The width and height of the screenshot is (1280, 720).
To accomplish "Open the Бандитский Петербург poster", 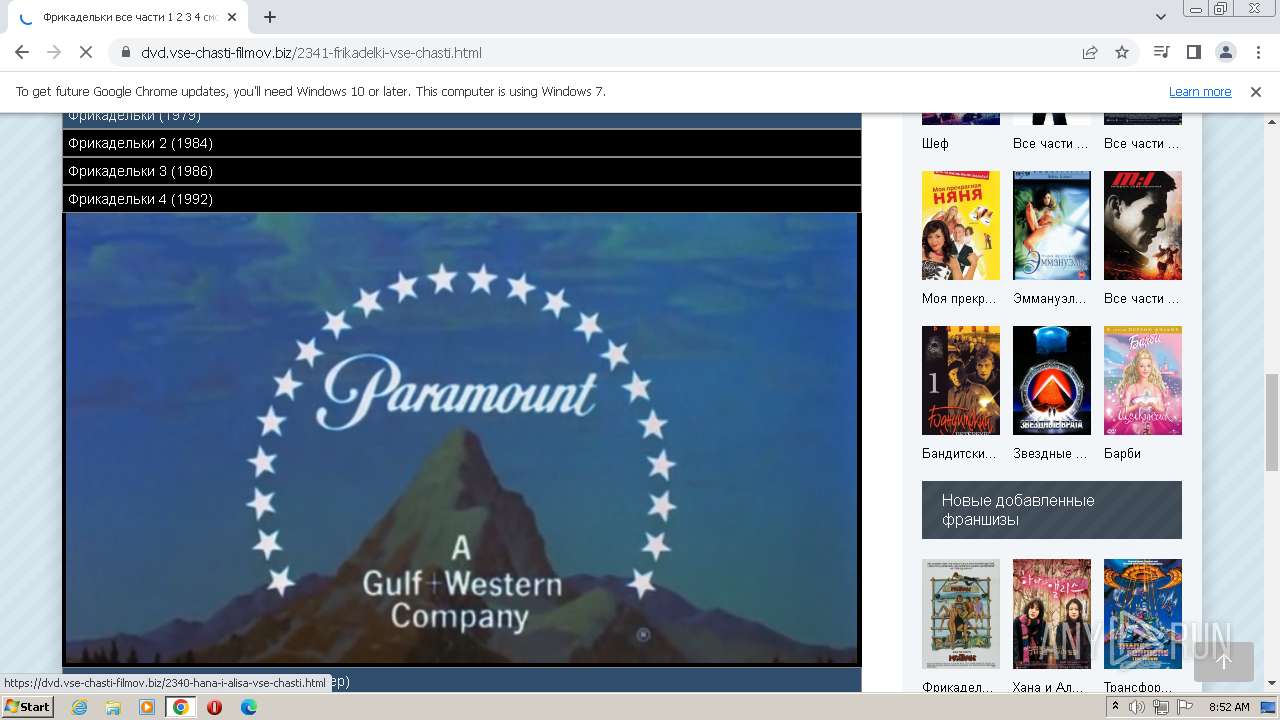I will [960, 380].
